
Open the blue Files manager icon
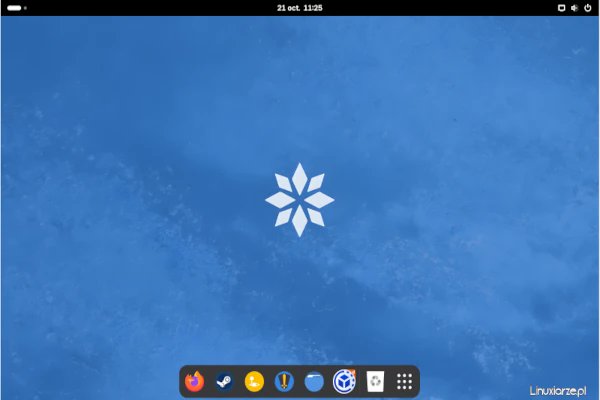pos(314,382)
